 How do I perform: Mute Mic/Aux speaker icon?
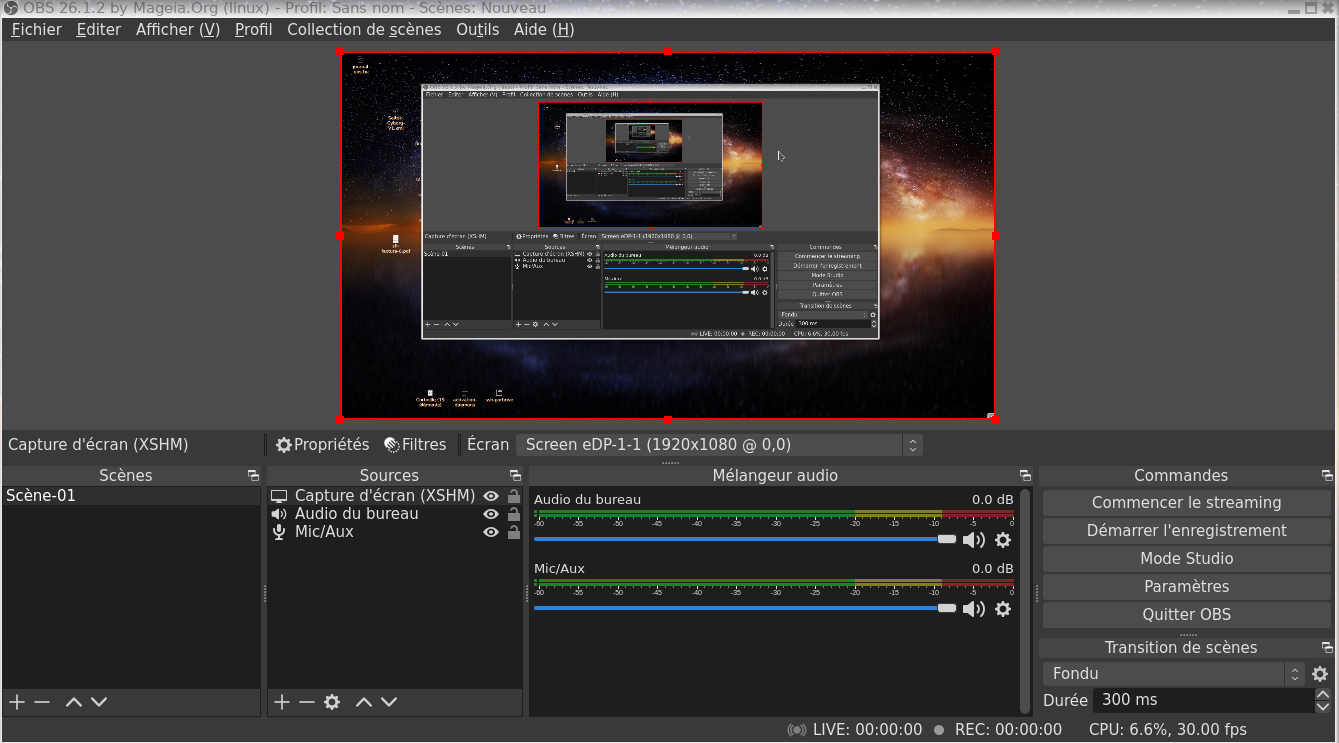pyautogui.click(x=973, y=609)
